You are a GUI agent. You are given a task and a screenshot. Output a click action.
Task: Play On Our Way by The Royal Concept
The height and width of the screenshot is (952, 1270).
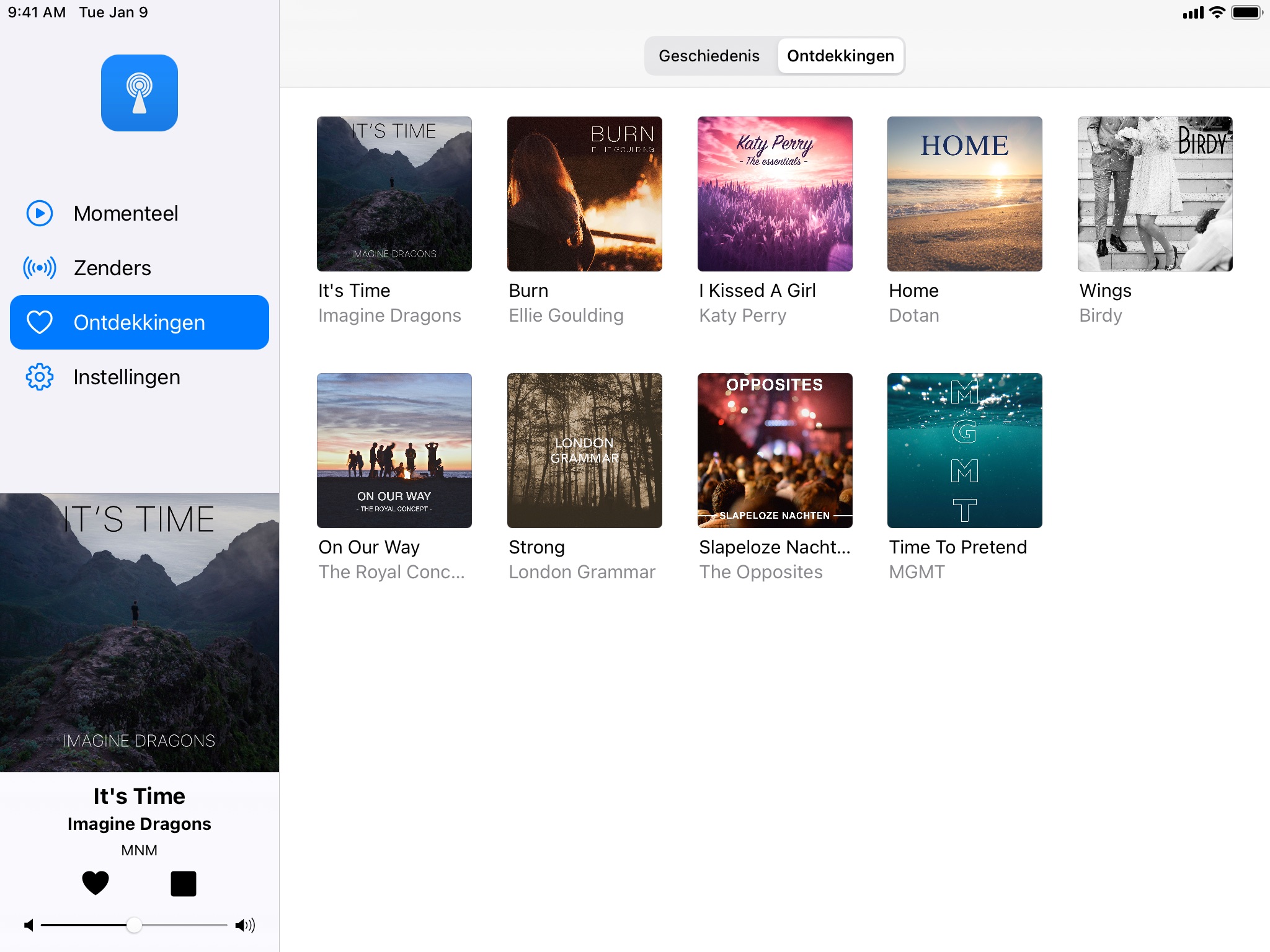(x=394, y=449)
